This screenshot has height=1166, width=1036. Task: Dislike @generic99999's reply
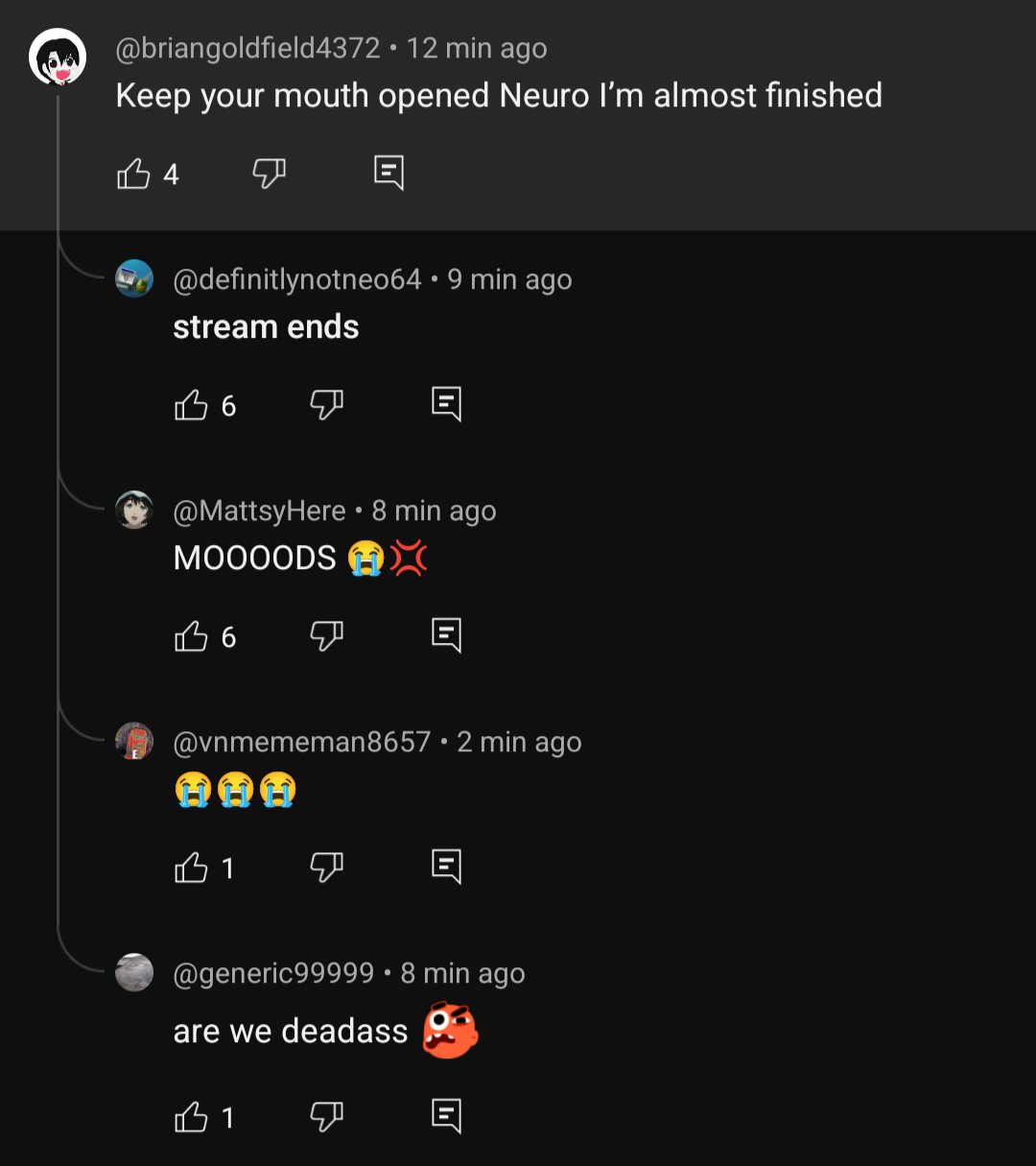click(x=326, y=1117)
